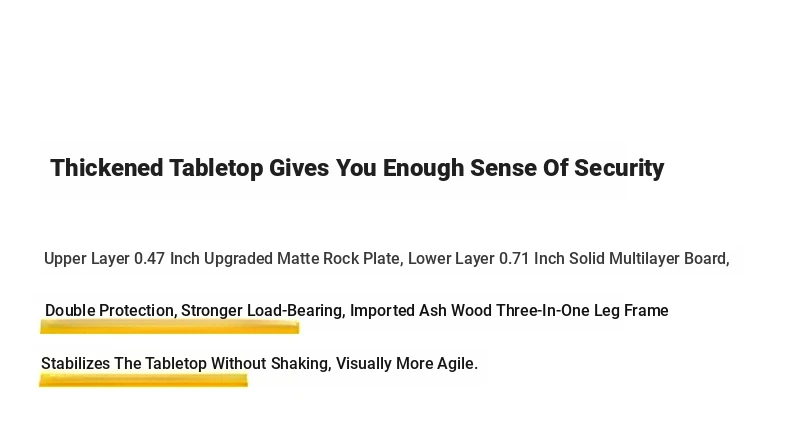Click 'Enough Sense' in the heading

pyautogui.click(x=459, y=168)
